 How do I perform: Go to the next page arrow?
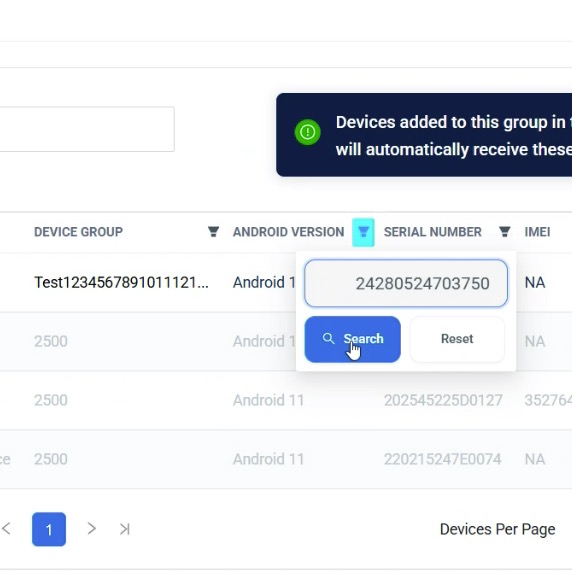(91, 528)
